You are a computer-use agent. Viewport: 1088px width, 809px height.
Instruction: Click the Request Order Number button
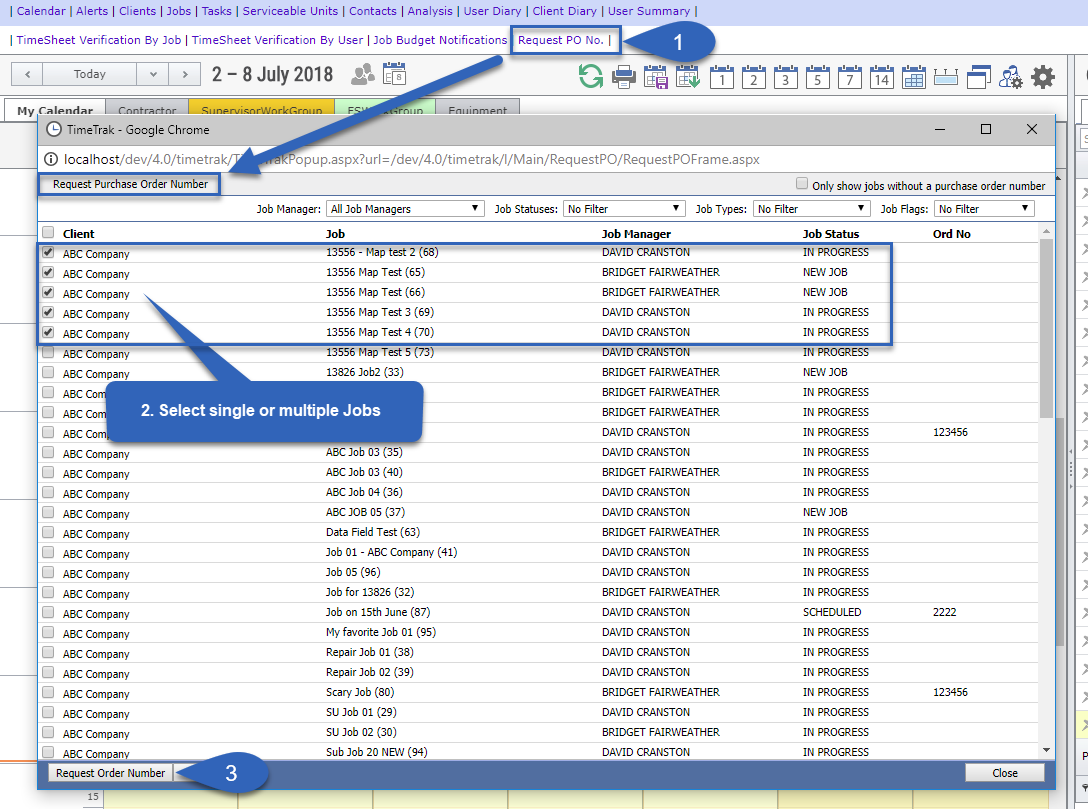[x=110, y=772]
